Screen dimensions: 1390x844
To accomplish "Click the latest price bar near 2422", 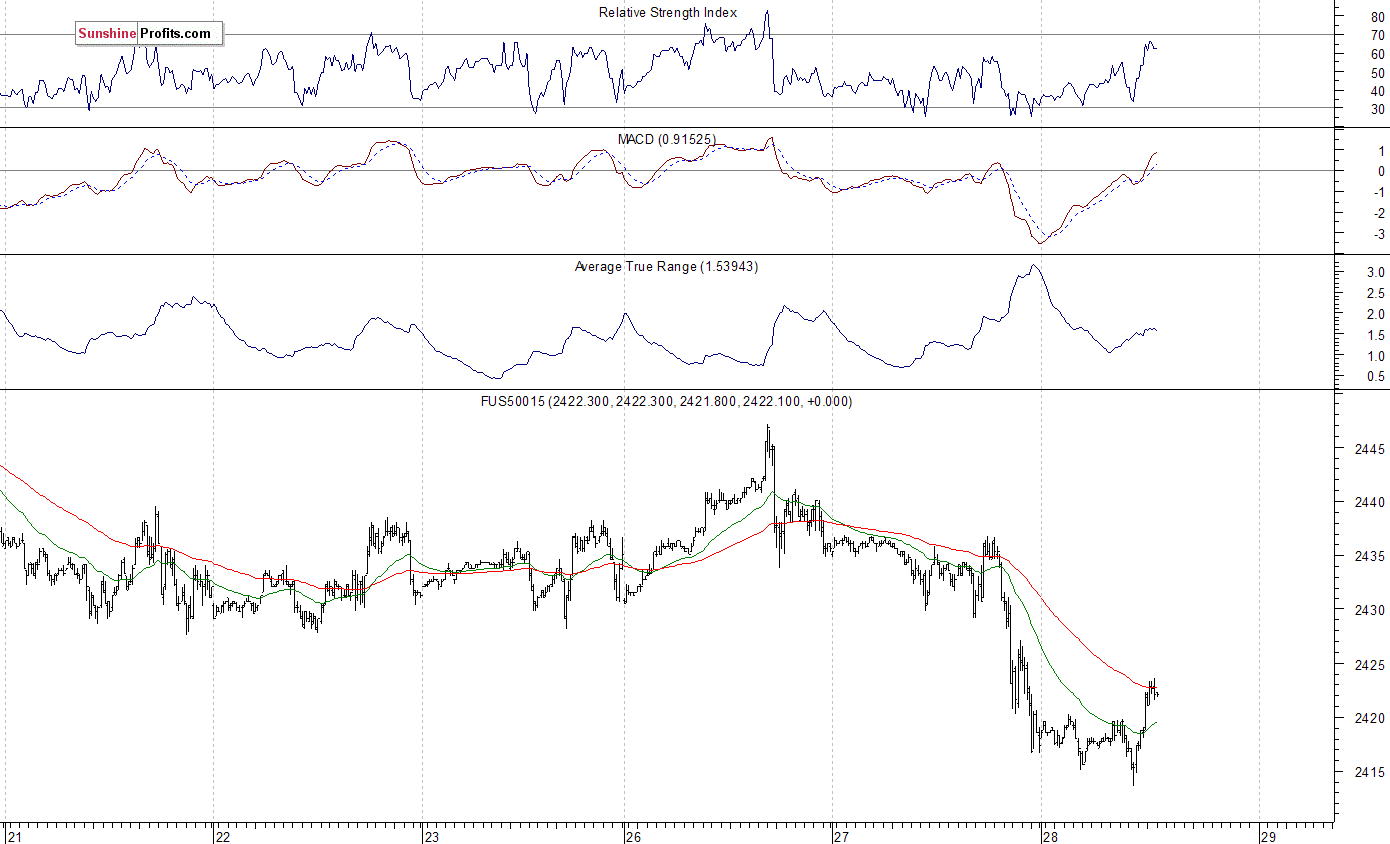I will [1156, 694].
